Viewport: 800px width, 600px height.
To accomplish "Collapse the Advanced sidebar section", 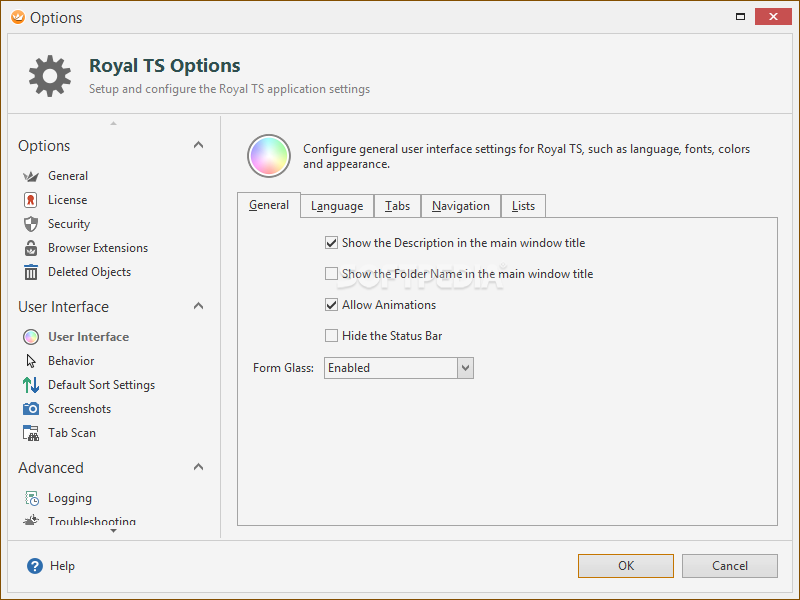I will pyautogui.click(x=198, y=467).
